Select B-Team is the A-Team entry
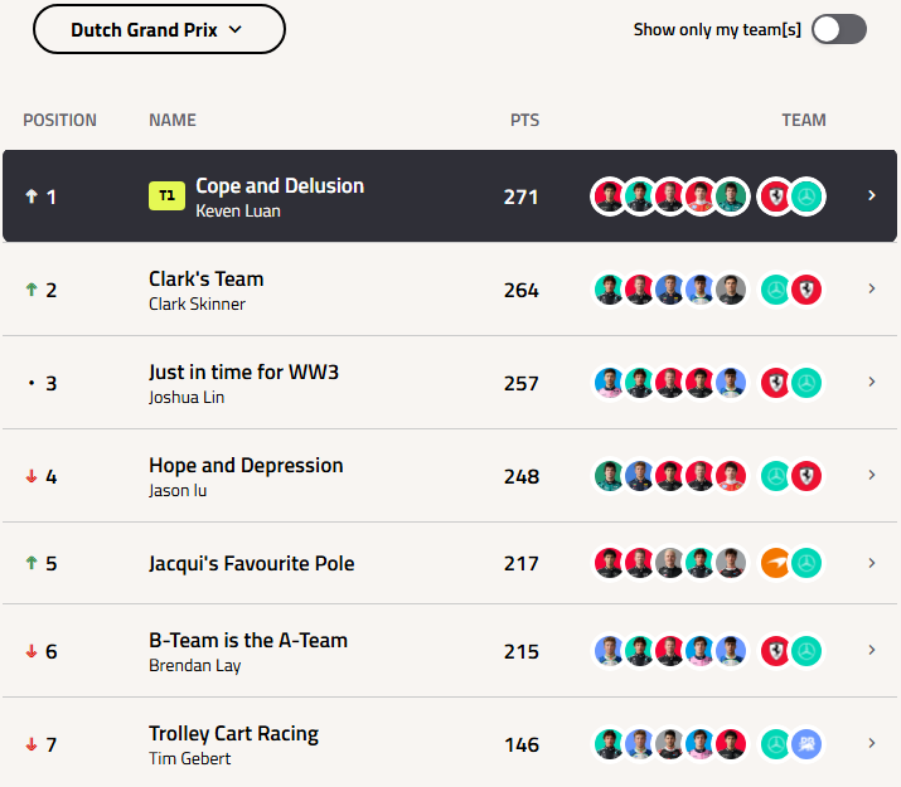 click(449, 651)
